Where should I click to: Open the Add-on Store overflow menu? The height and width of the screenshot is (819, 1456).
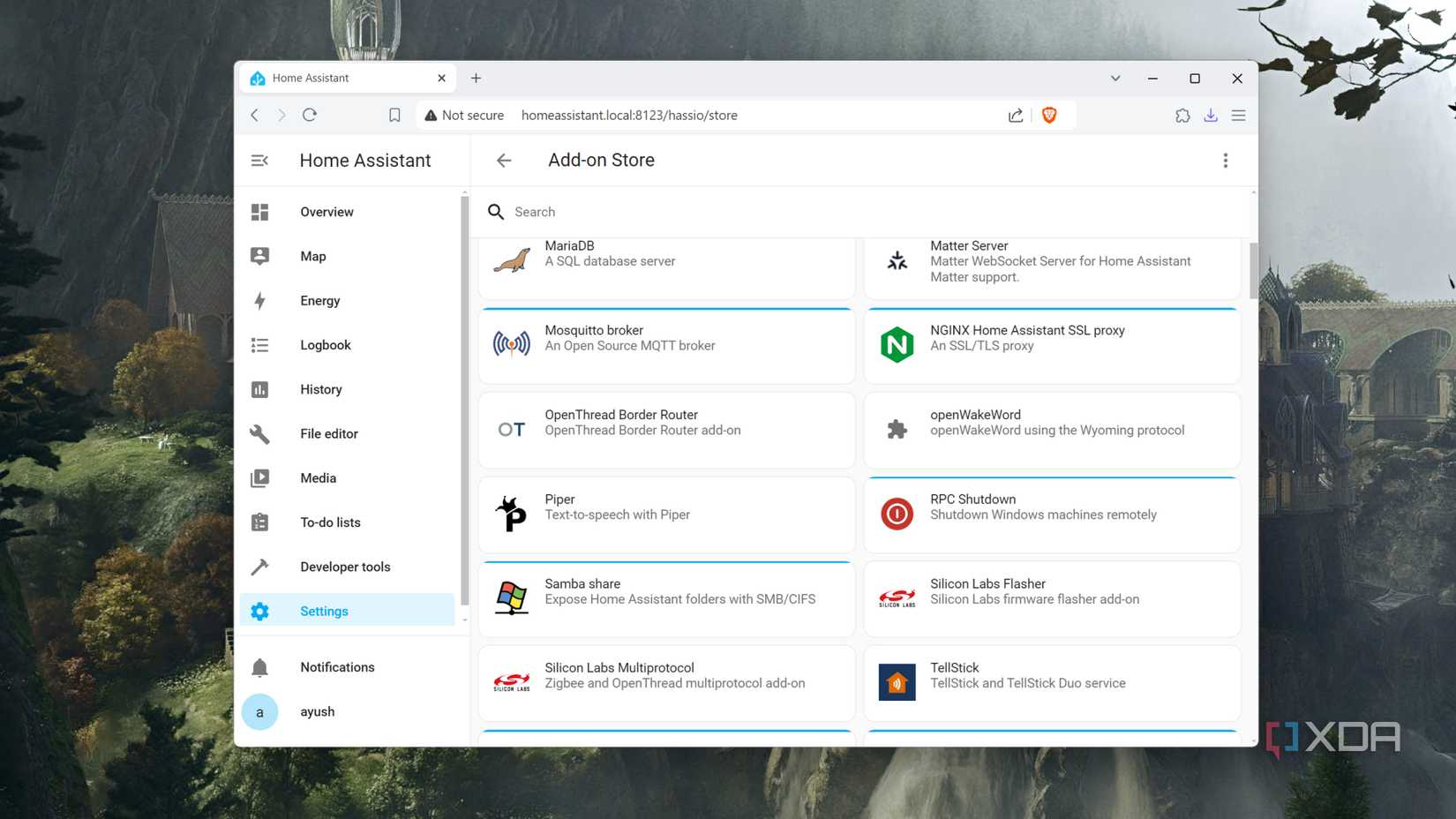[1226, 160]
